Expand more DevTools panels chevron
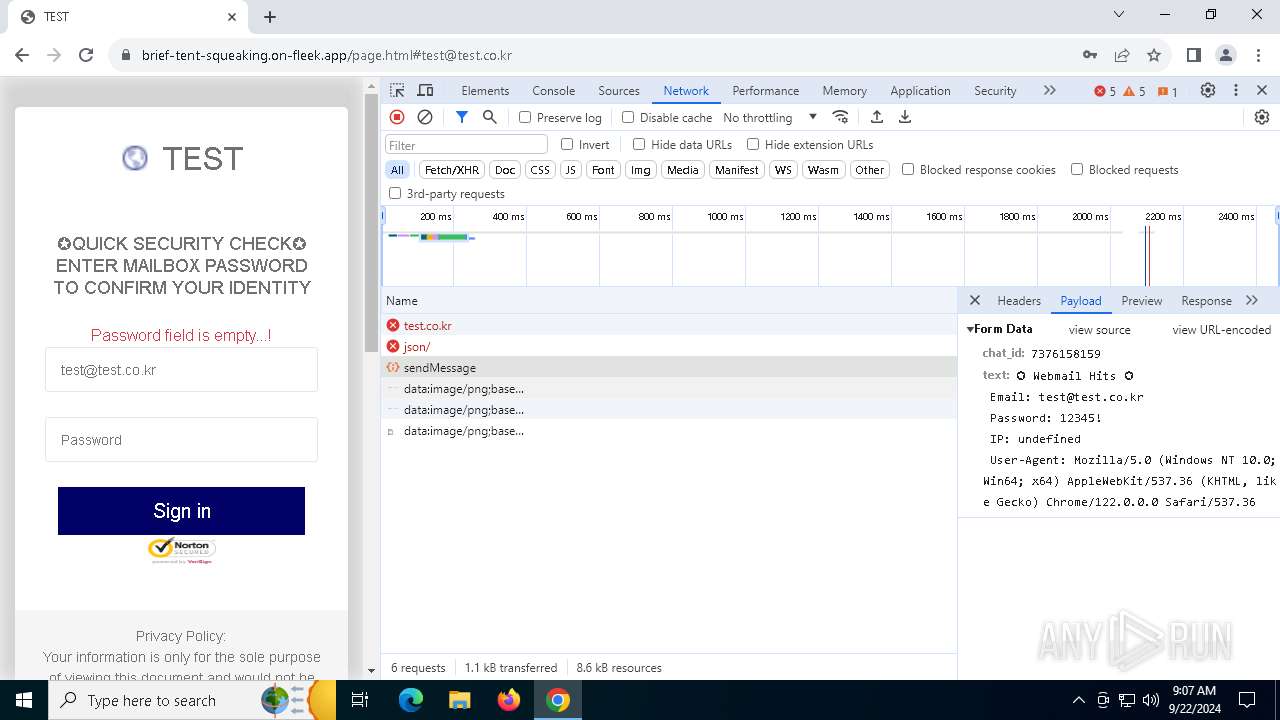 [1049, 90]
